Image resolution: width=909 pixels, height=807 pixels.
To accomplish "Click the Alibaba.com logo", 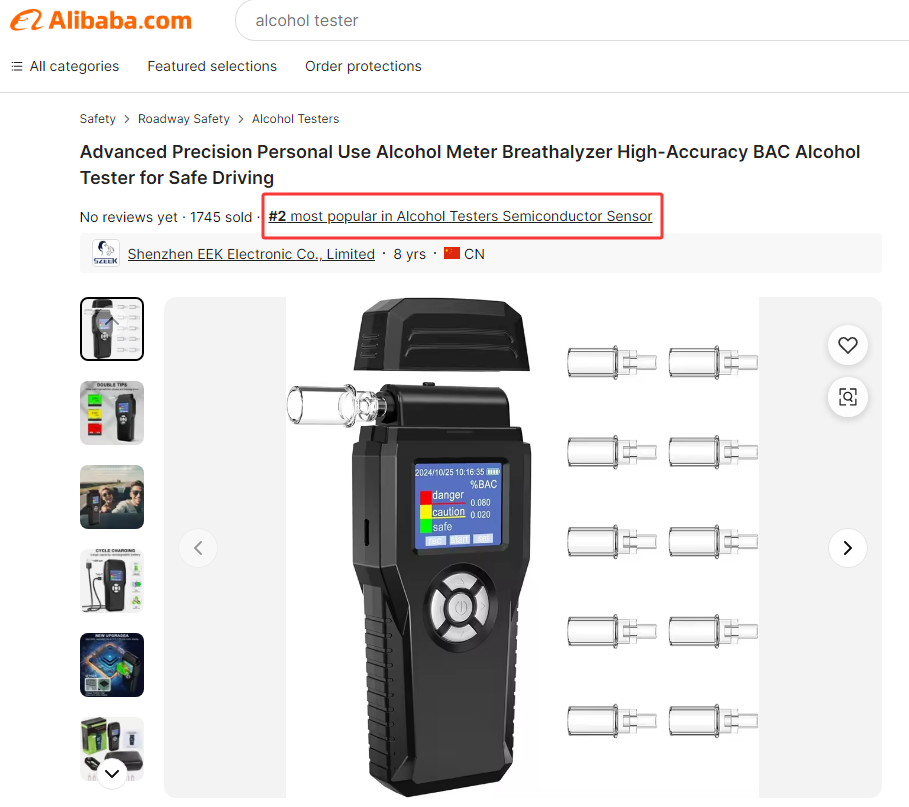I will (101, 20).
